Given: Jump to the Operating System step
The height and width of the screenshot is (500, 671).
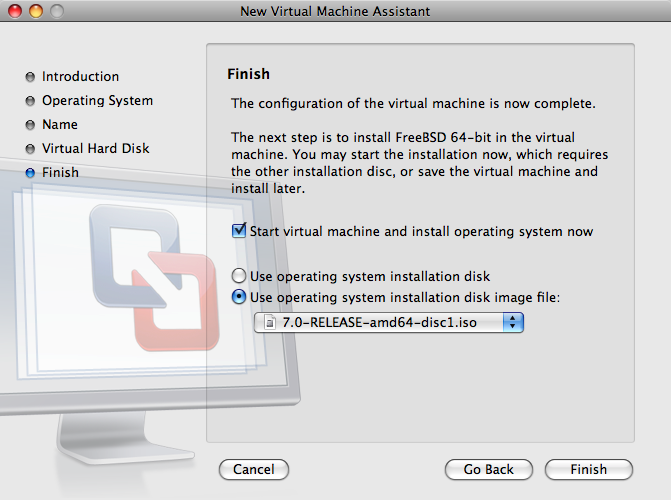Looking at the screenshot, I should click(x=97, y=101).
